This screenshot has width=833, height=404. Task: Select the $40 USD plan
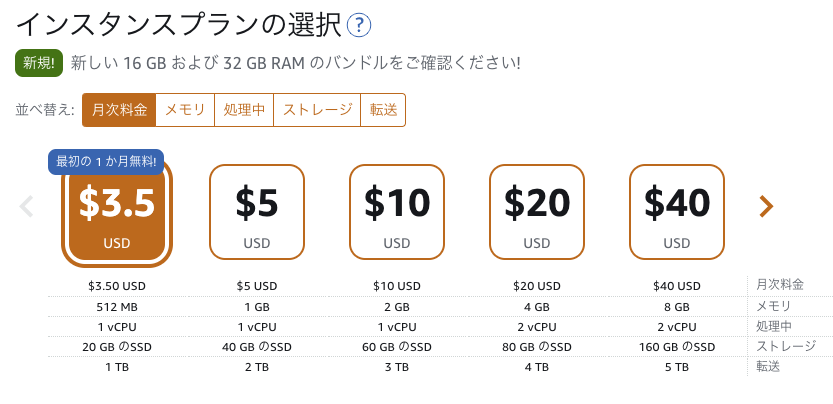click(677, 211)
